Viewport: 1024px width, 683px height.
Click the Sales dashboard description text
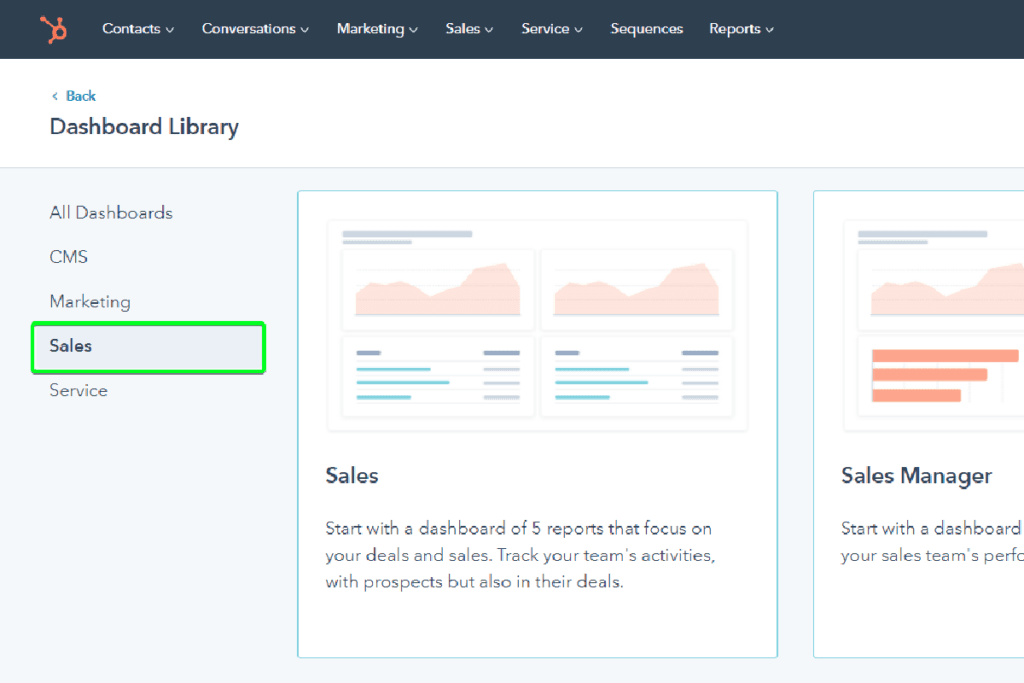pos(520,555)
